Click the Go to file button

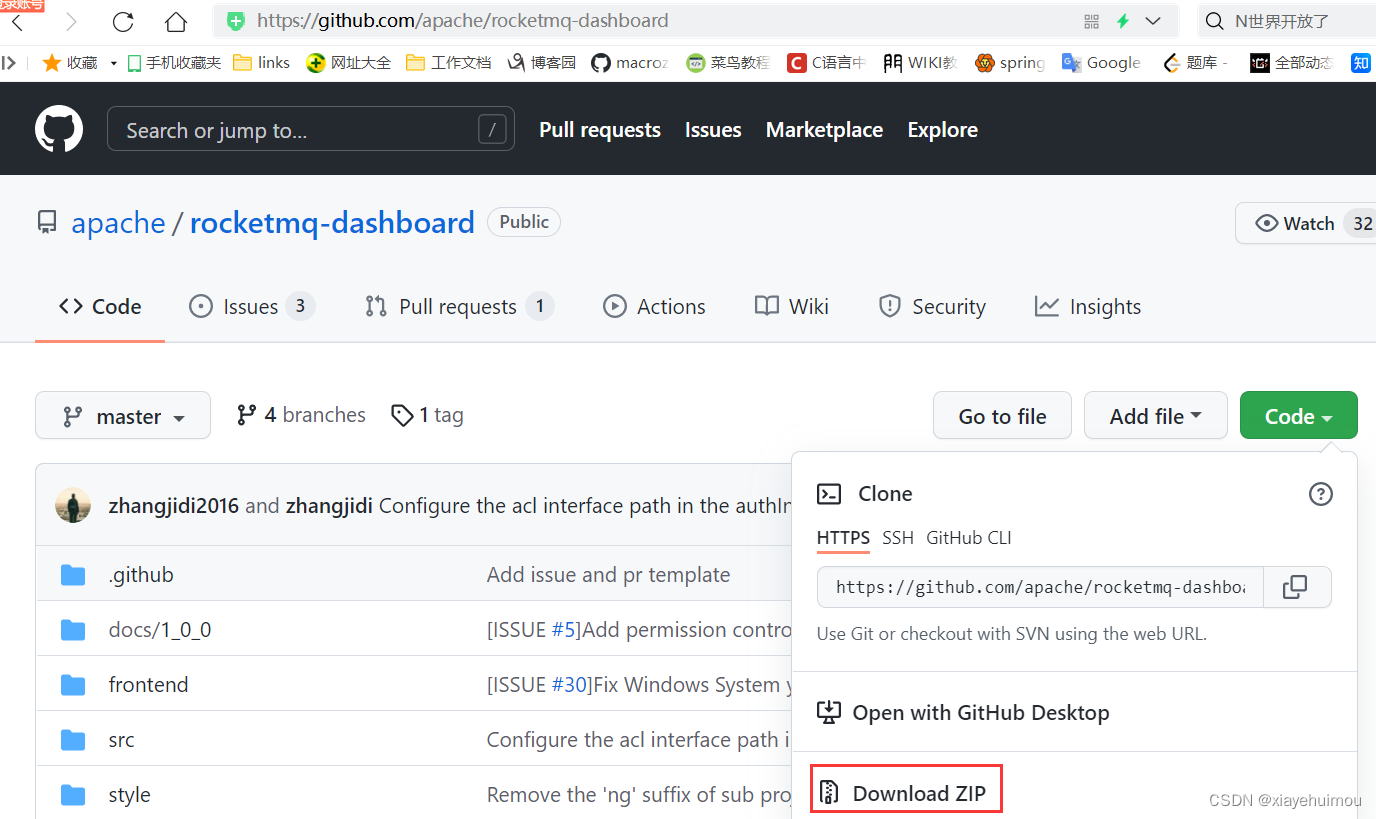1002,416
